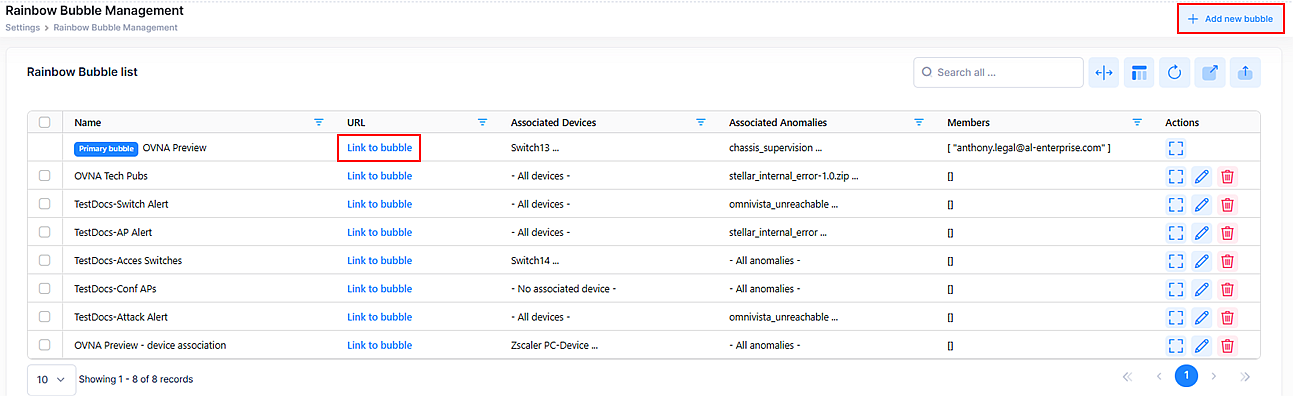Check the OVNA Tech Pubs row checkbox

click(45, 176)
